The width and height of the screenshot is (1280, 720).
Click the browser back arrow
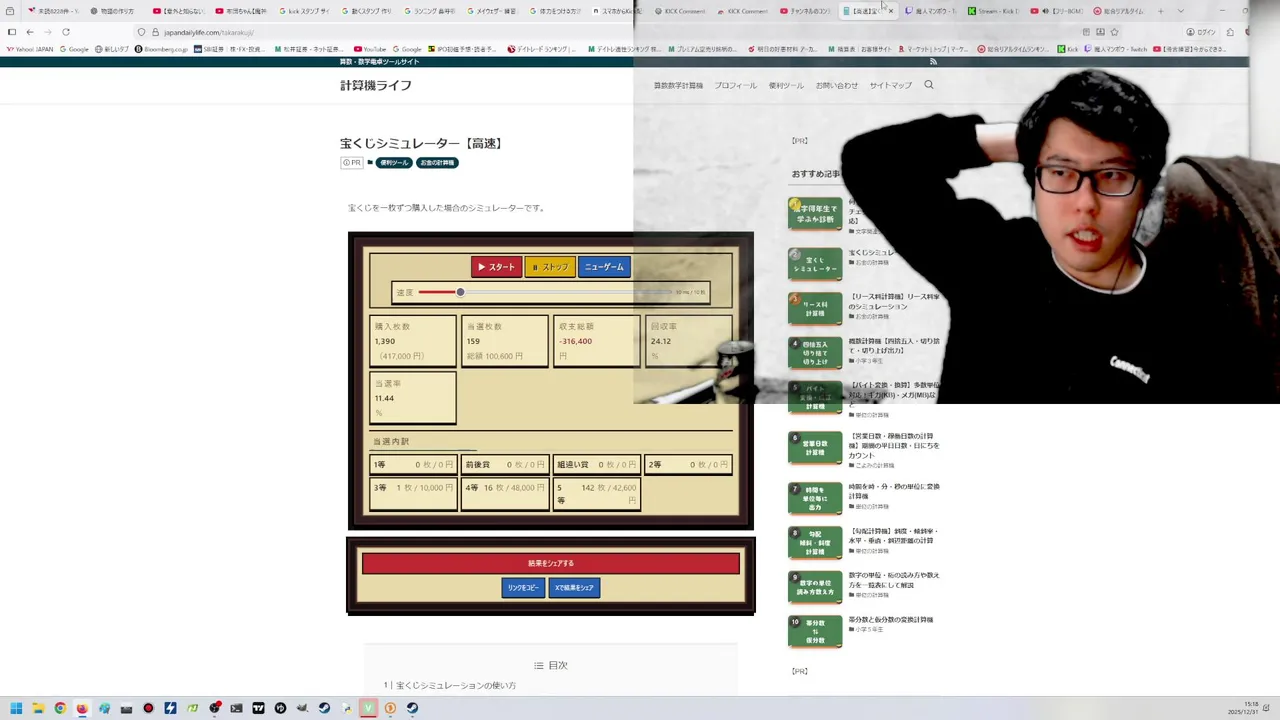point(29,32)
